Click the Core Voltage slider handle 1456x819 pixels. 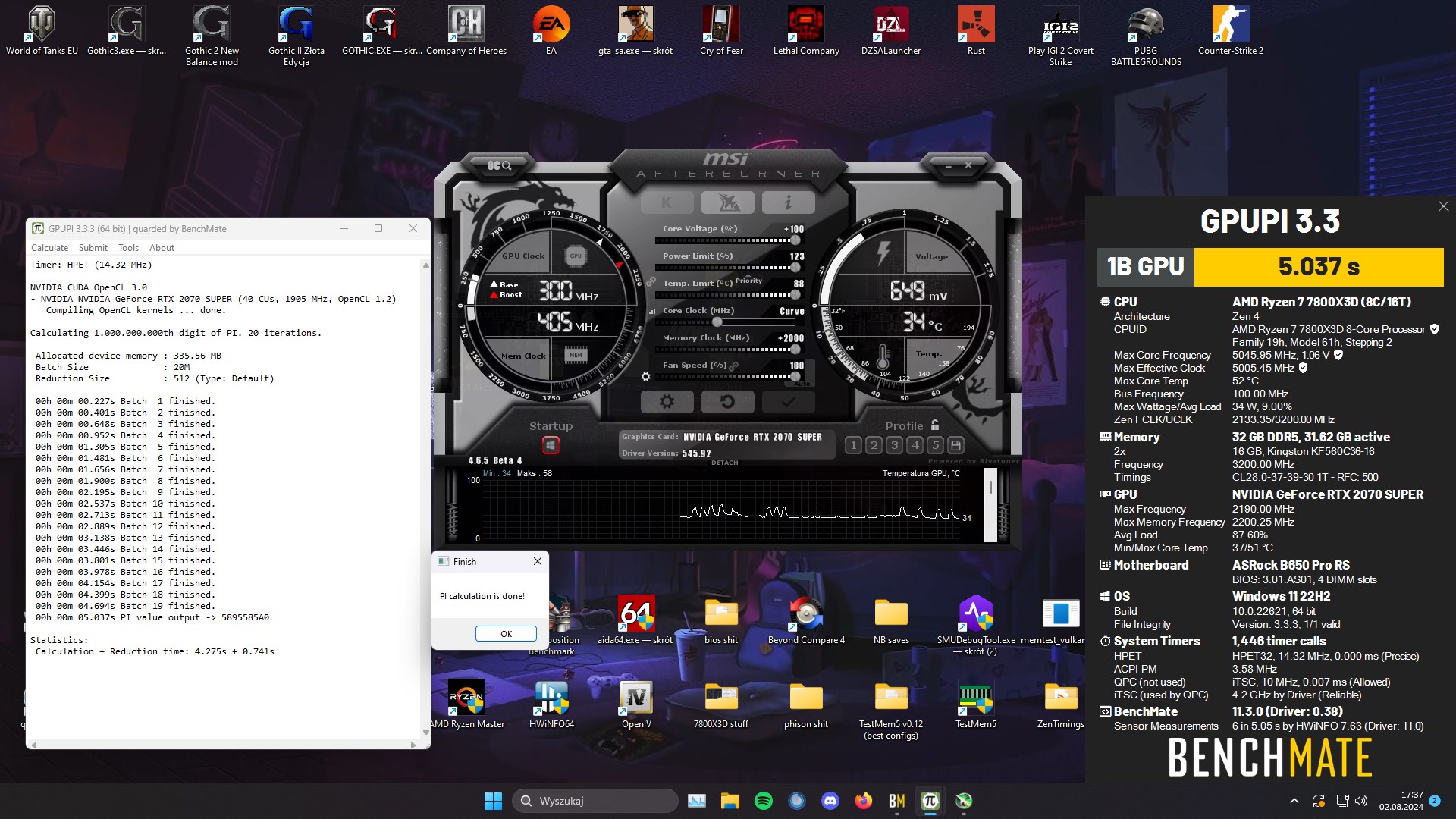795,240
